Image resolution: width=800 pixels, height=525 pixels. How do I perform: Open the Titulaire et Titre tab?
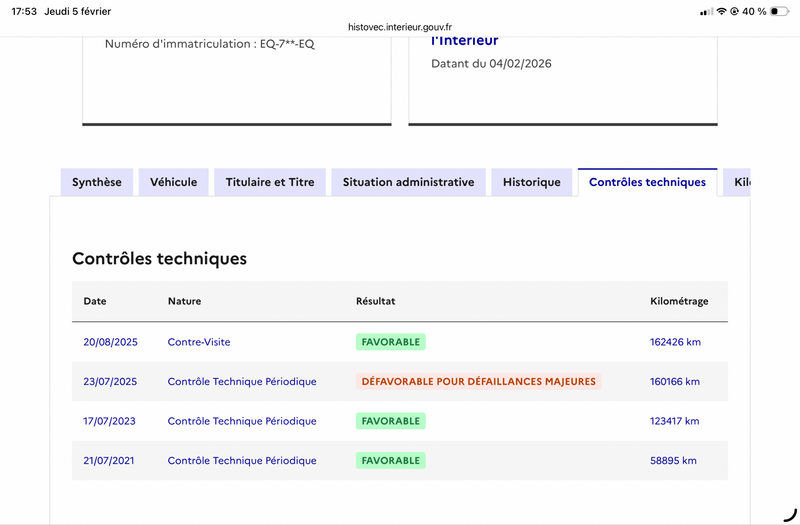(270, 182)
